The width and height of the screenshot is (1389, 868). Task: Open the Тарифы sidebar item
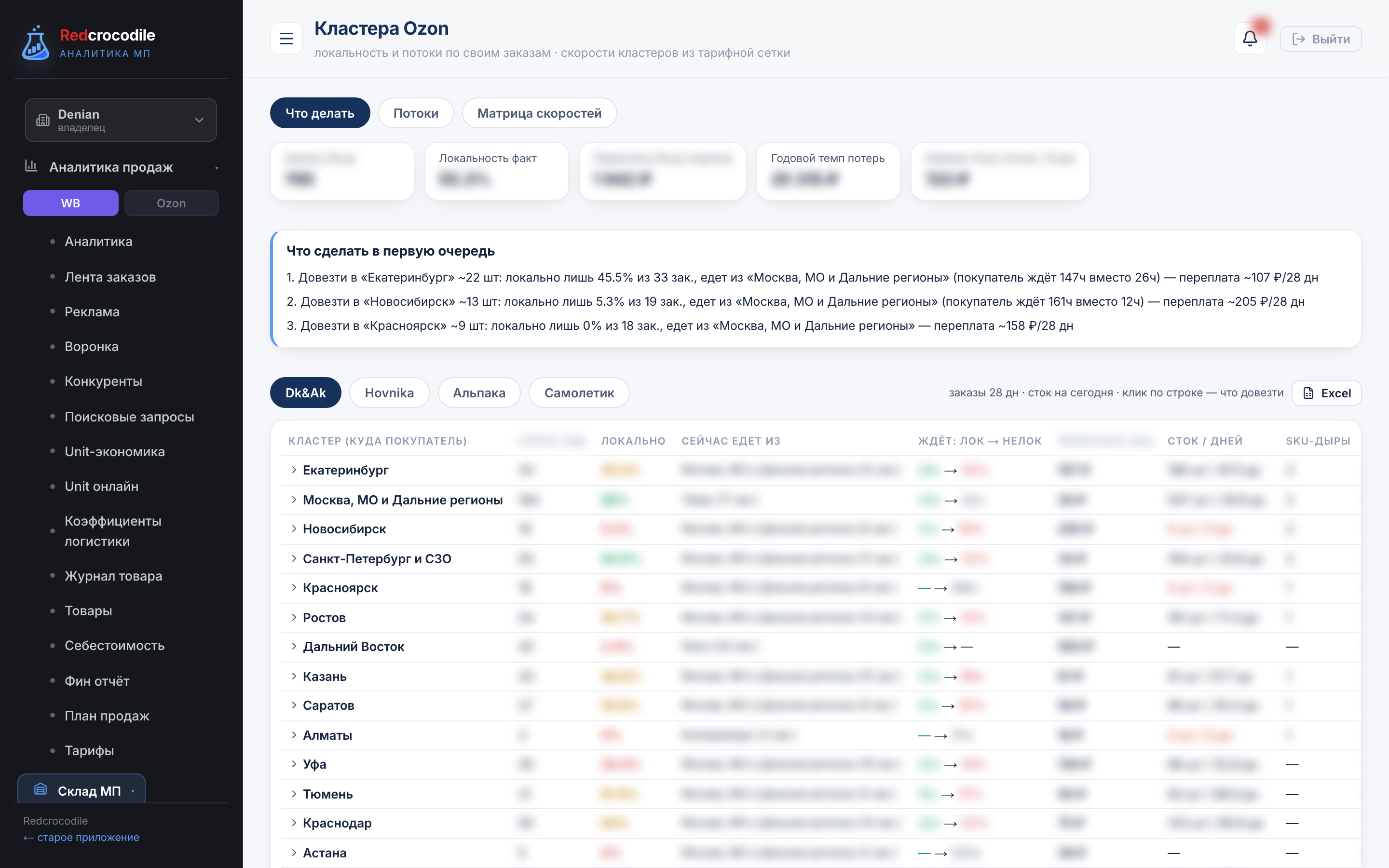point(89,750)
